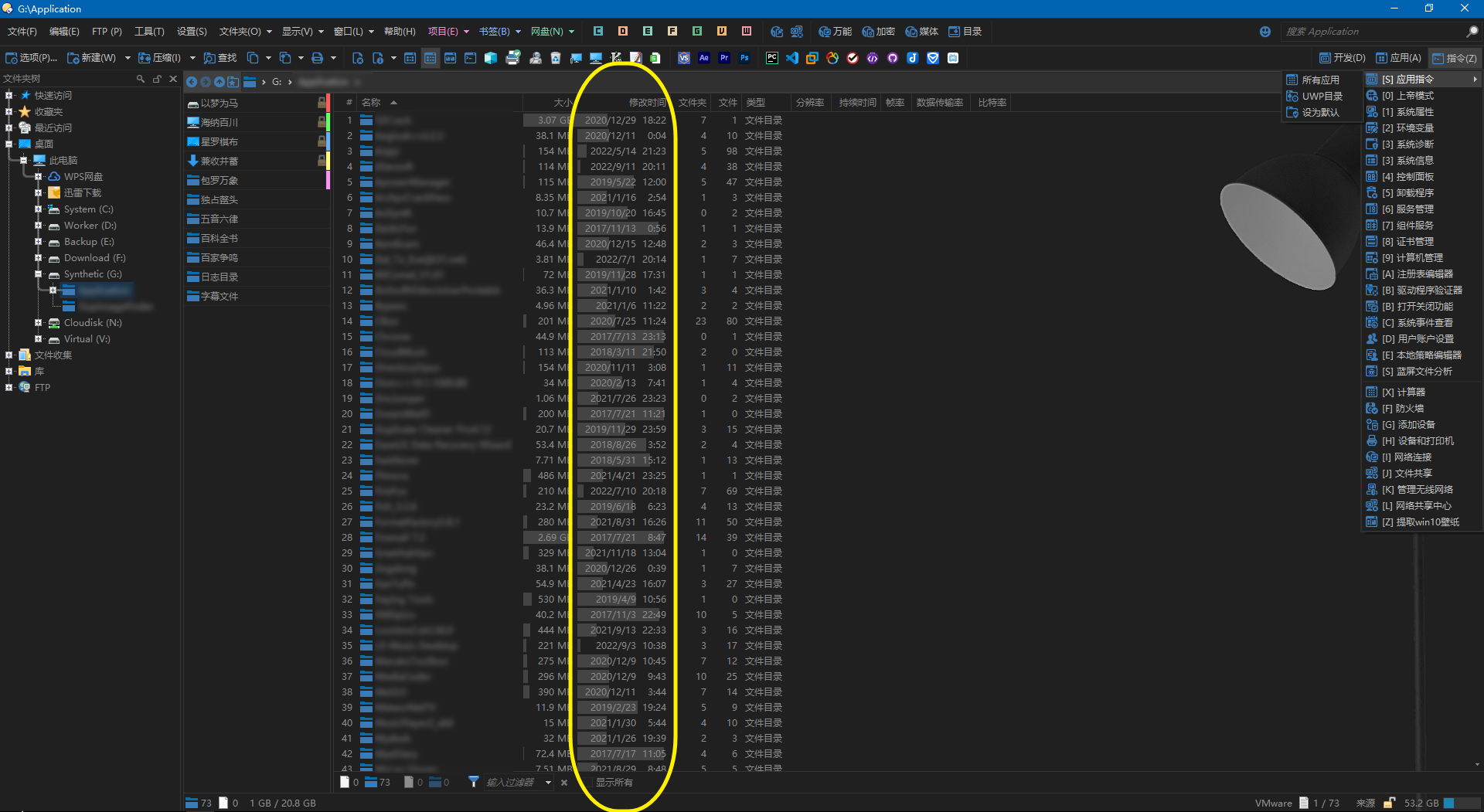Launch the Visual Studio shortcut icon
Viewport: 1484px width, 812px height.
tap(683, 58)
